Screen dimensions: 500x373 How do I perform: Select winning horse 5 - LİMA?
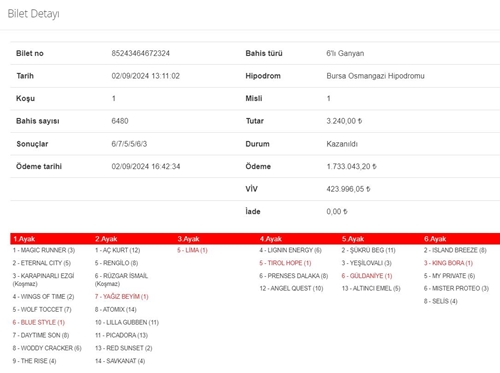tap(192, 250)
